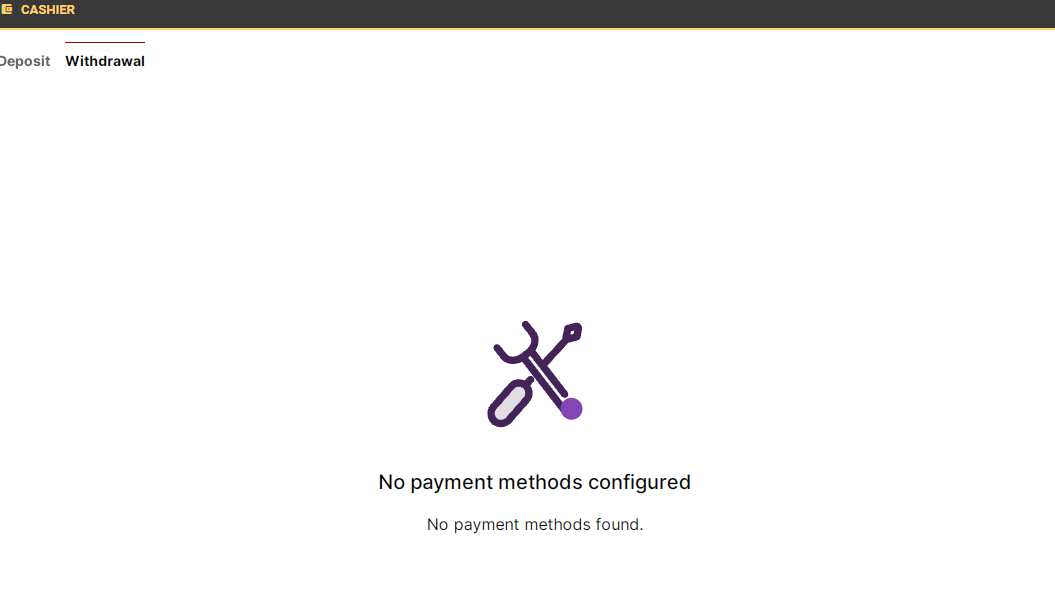Click the wallet icon beside CASHIER
Screen dimensions: 1055x598
point(7,9)
